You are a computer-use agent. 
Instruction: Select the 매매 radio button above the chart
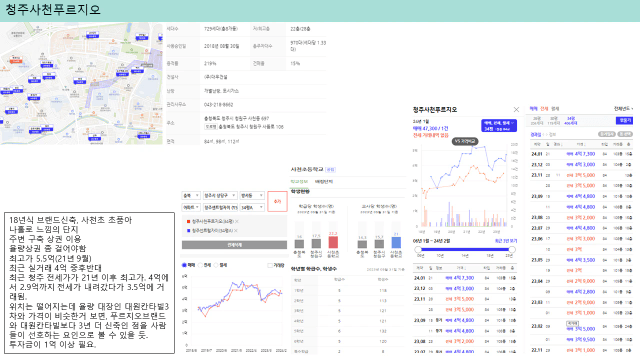[184, 265]
